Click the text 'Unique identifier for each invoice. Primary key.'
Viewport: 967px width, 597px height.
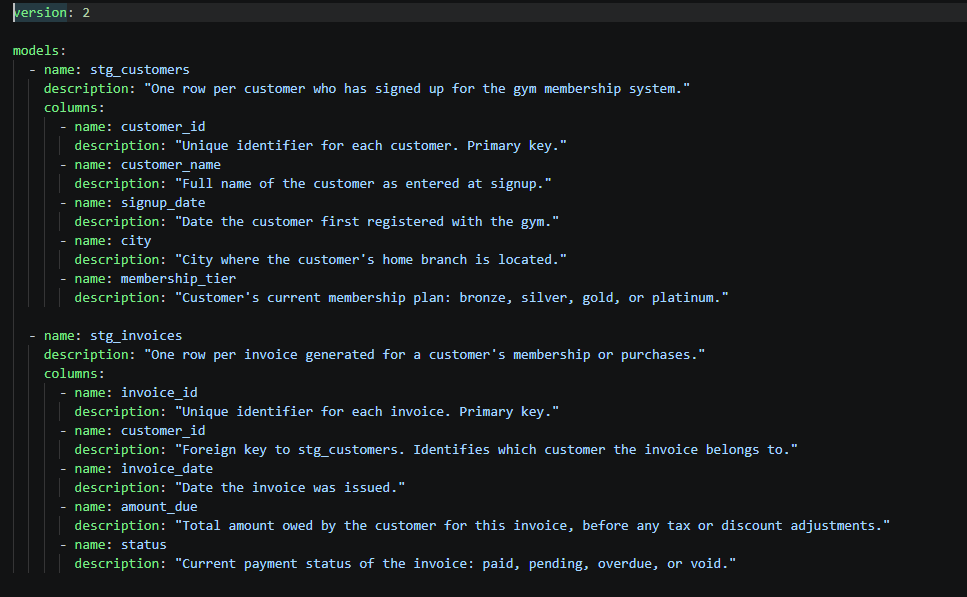click(x=367, y=412)
